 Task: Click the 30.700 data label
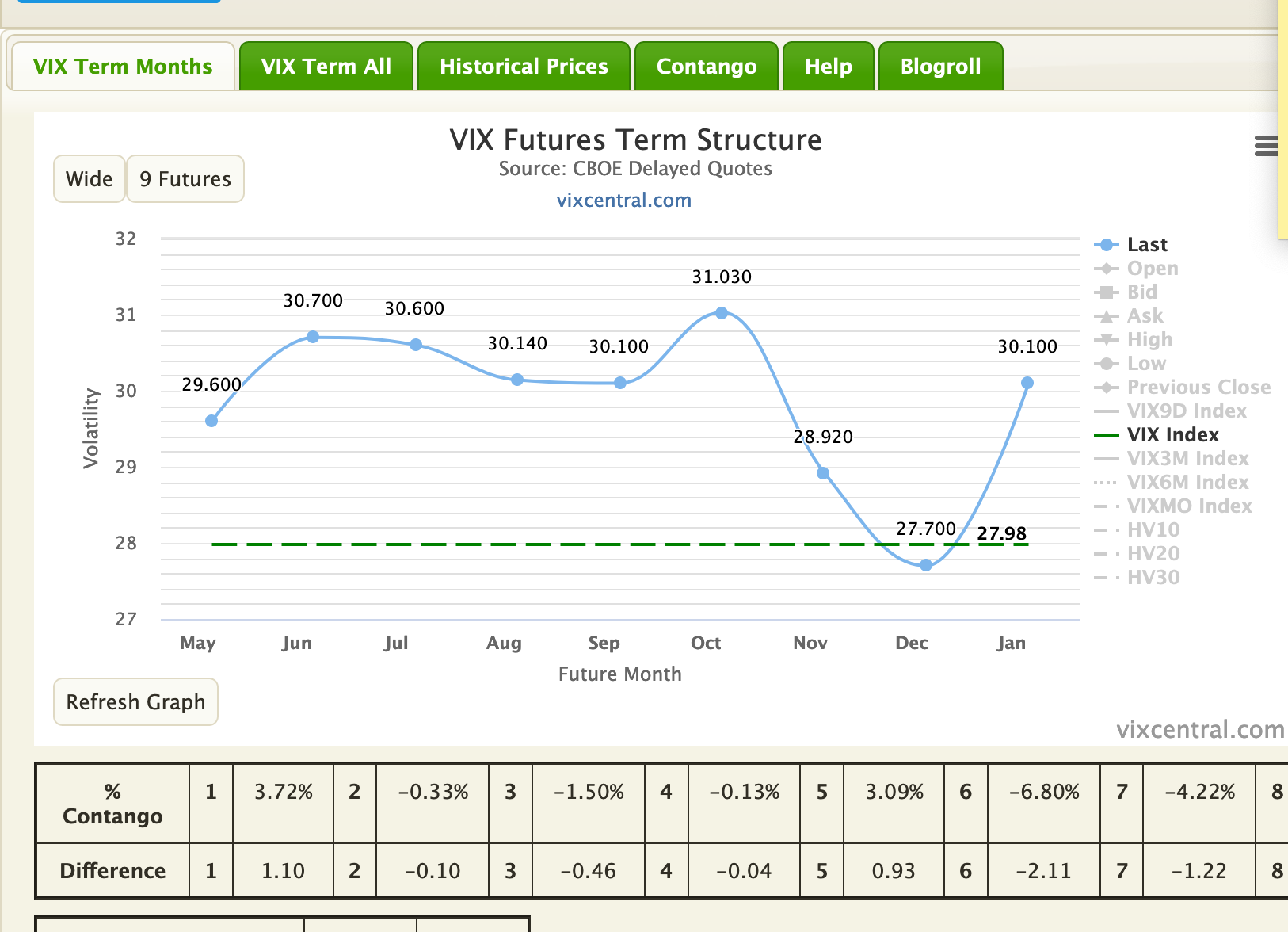[313, 301]
